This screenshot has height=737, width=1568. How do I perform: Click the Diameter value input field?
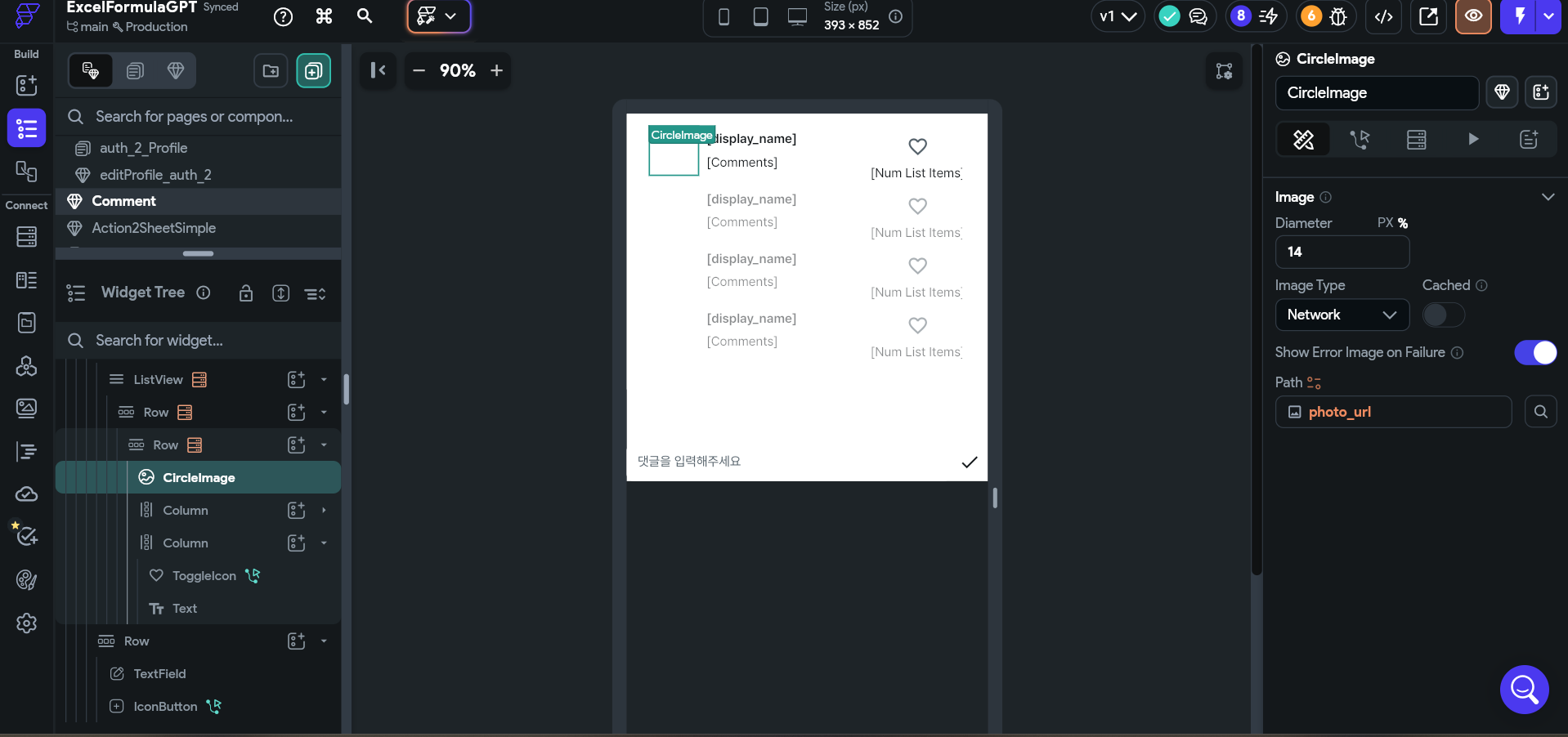click(1342, 252)
